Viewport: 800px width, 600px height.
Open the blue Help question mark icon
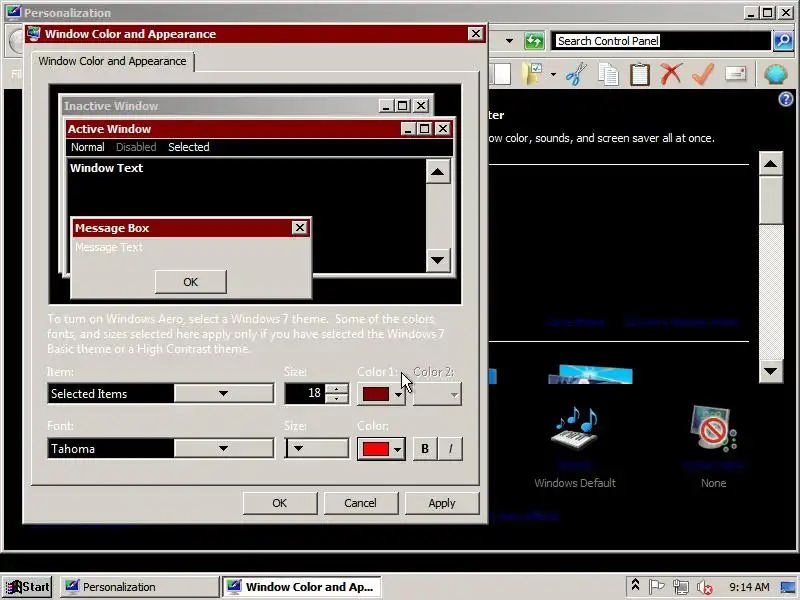(x=786, y=99)
